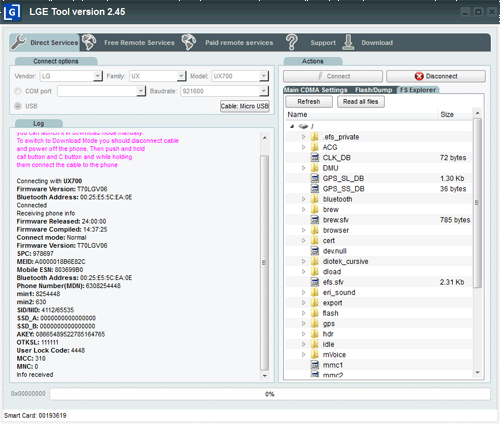Click the 0% progress bar
The width and height of the screenshot is (500, 424).
(x=270, y=394)
